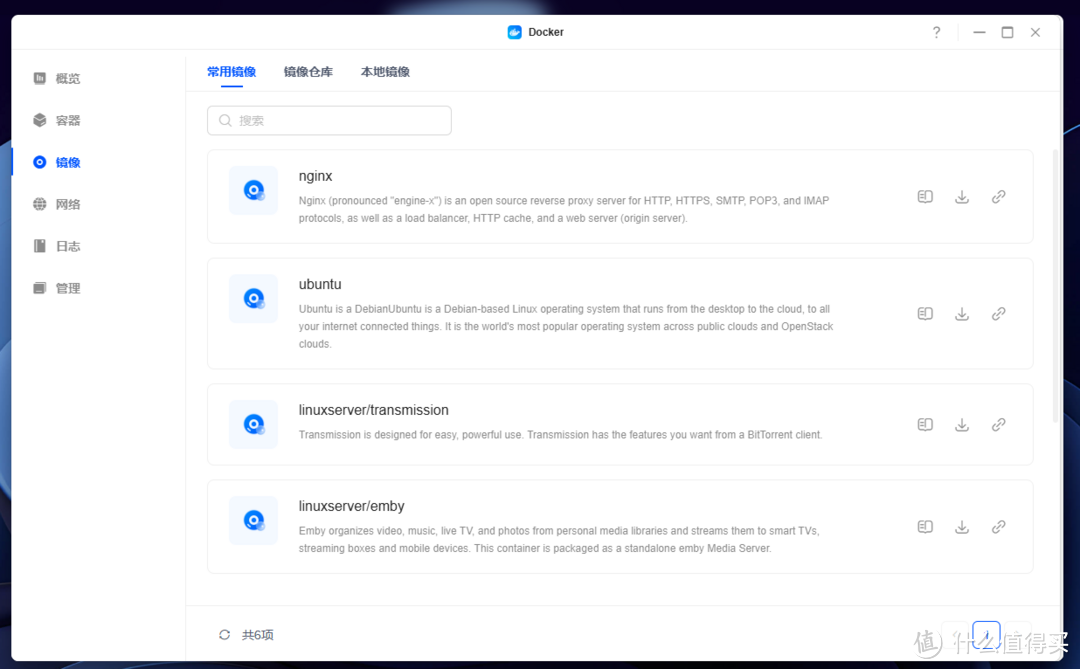Image resolution: width=1080 pixels, height=669 pixels.
Task: Switch to the 本地镜像 tab
Action: click(x=385, y=72)
